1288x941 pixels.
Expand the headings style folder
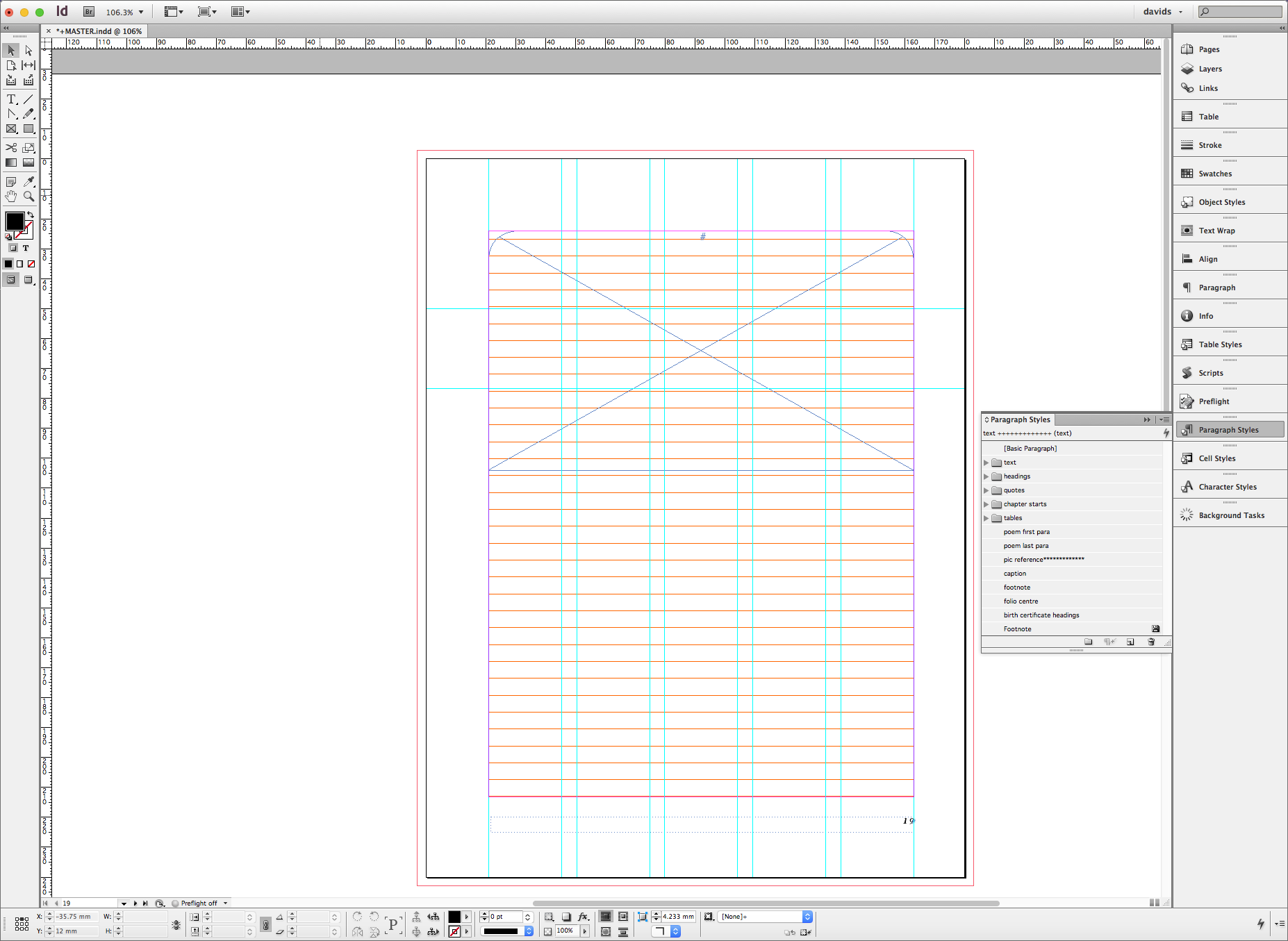pyautogui.click(x=986, y=476)
